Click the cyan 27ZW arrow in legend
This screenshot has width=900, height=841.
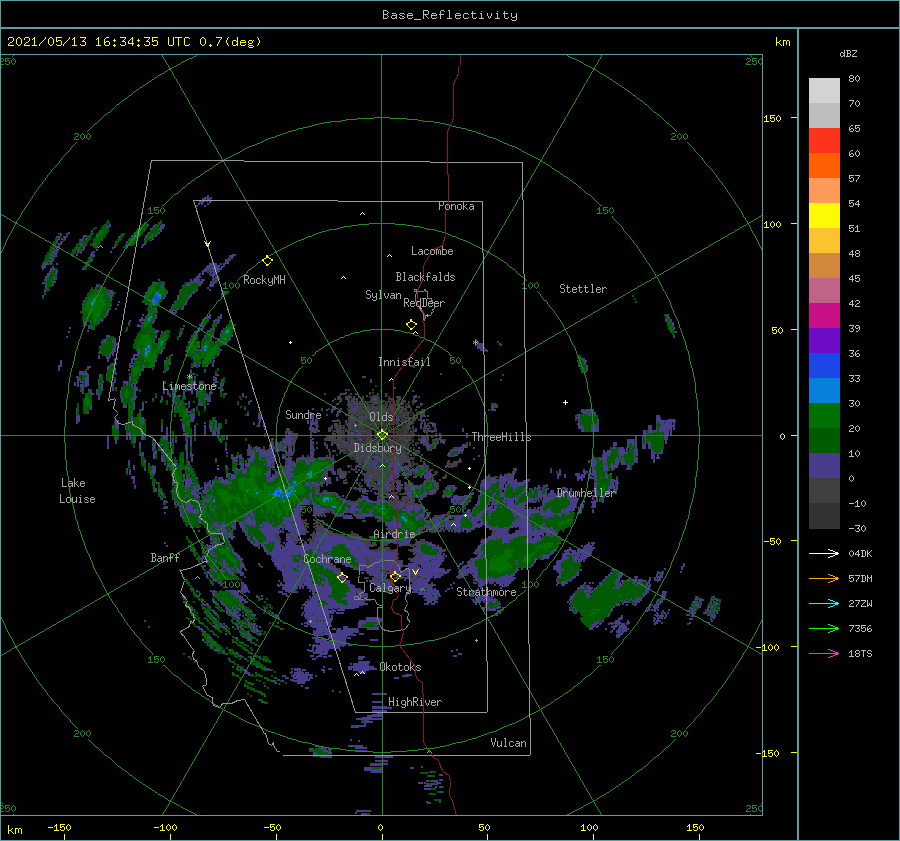point(824,603)
